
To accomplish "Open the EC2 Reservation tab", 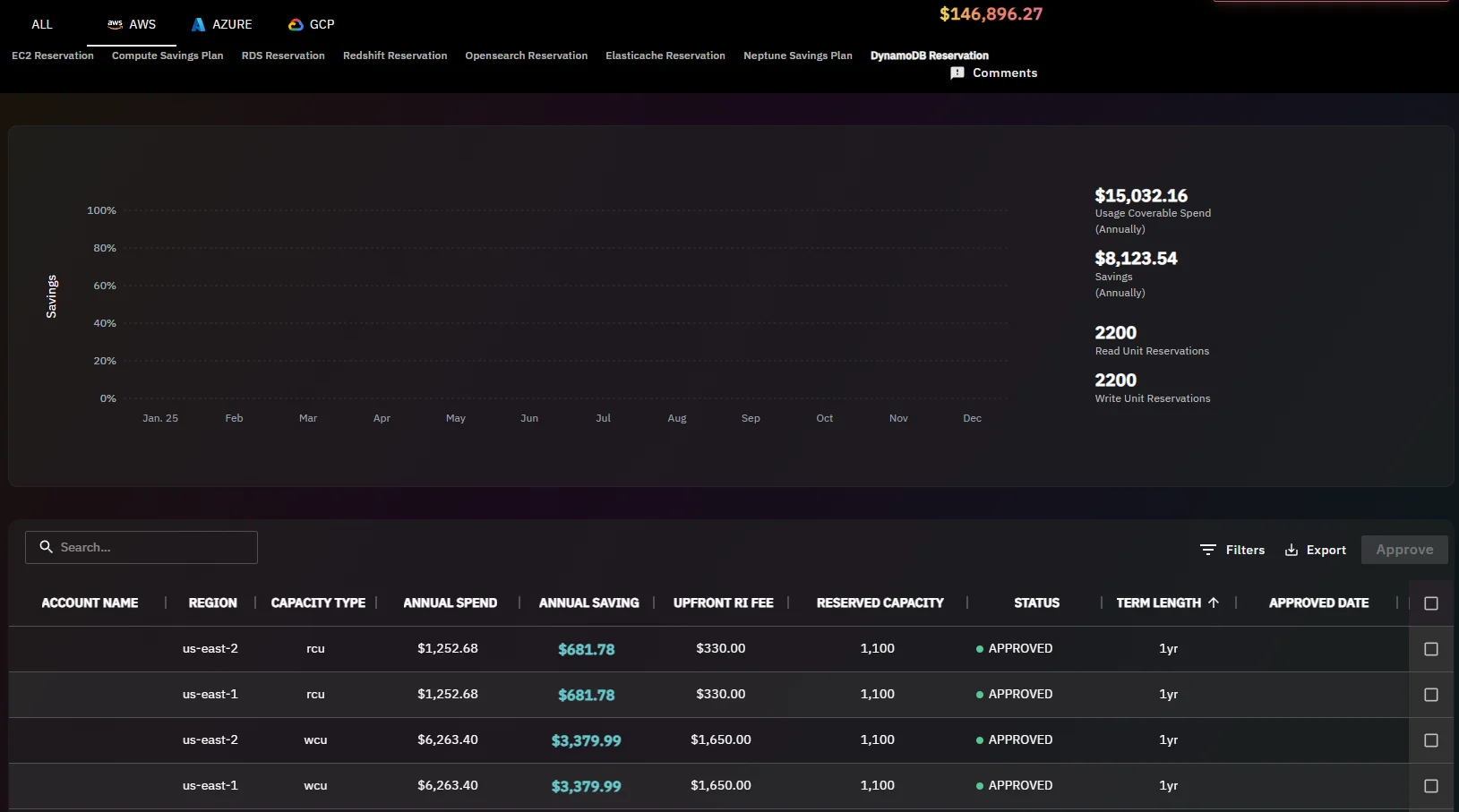I will (x=53, y=56).
